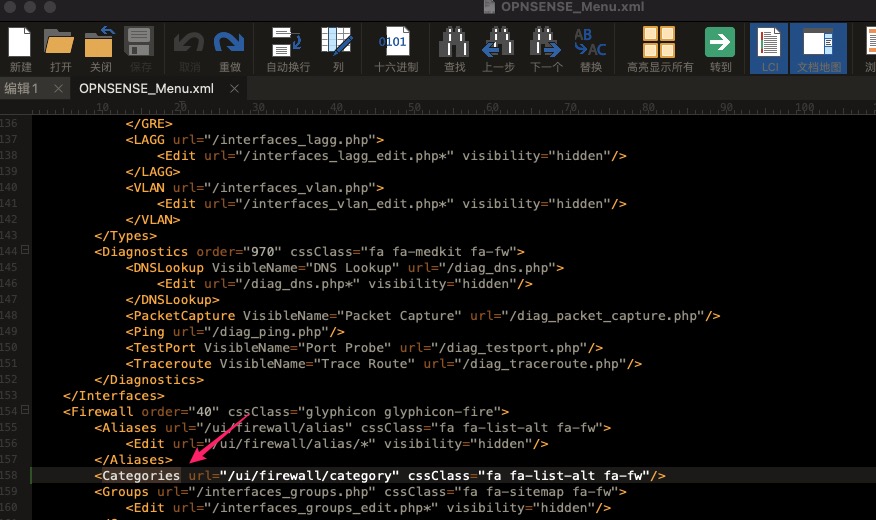Screen dimensions: 876x520
Task: Click the Go To (转到) green arrow icon
Action: tap(720, 44)
